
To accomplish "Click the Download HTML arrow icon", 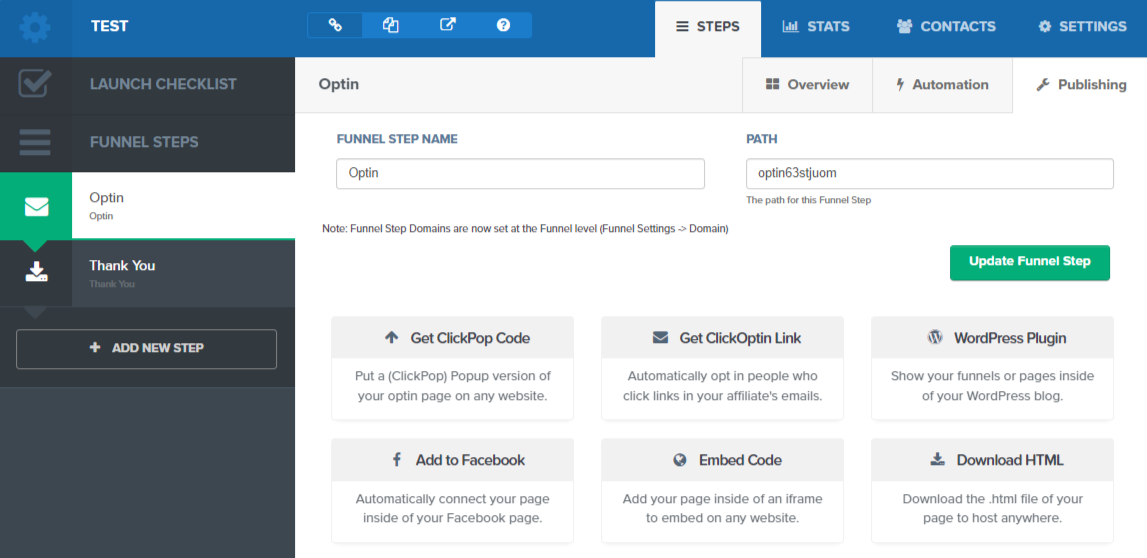I will pos(937,459).
